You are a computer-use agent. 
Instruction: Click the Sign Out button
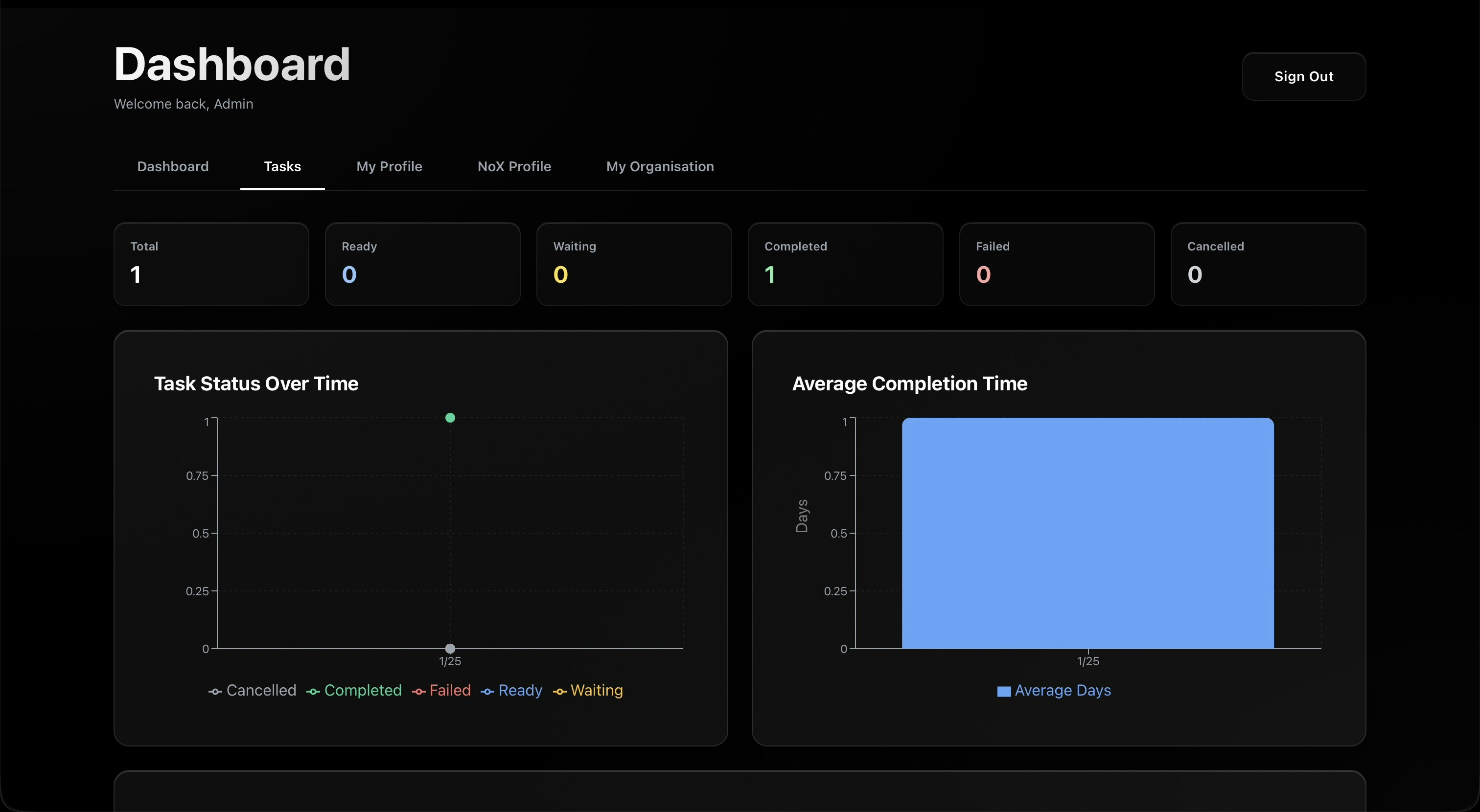pos(1303,76)
